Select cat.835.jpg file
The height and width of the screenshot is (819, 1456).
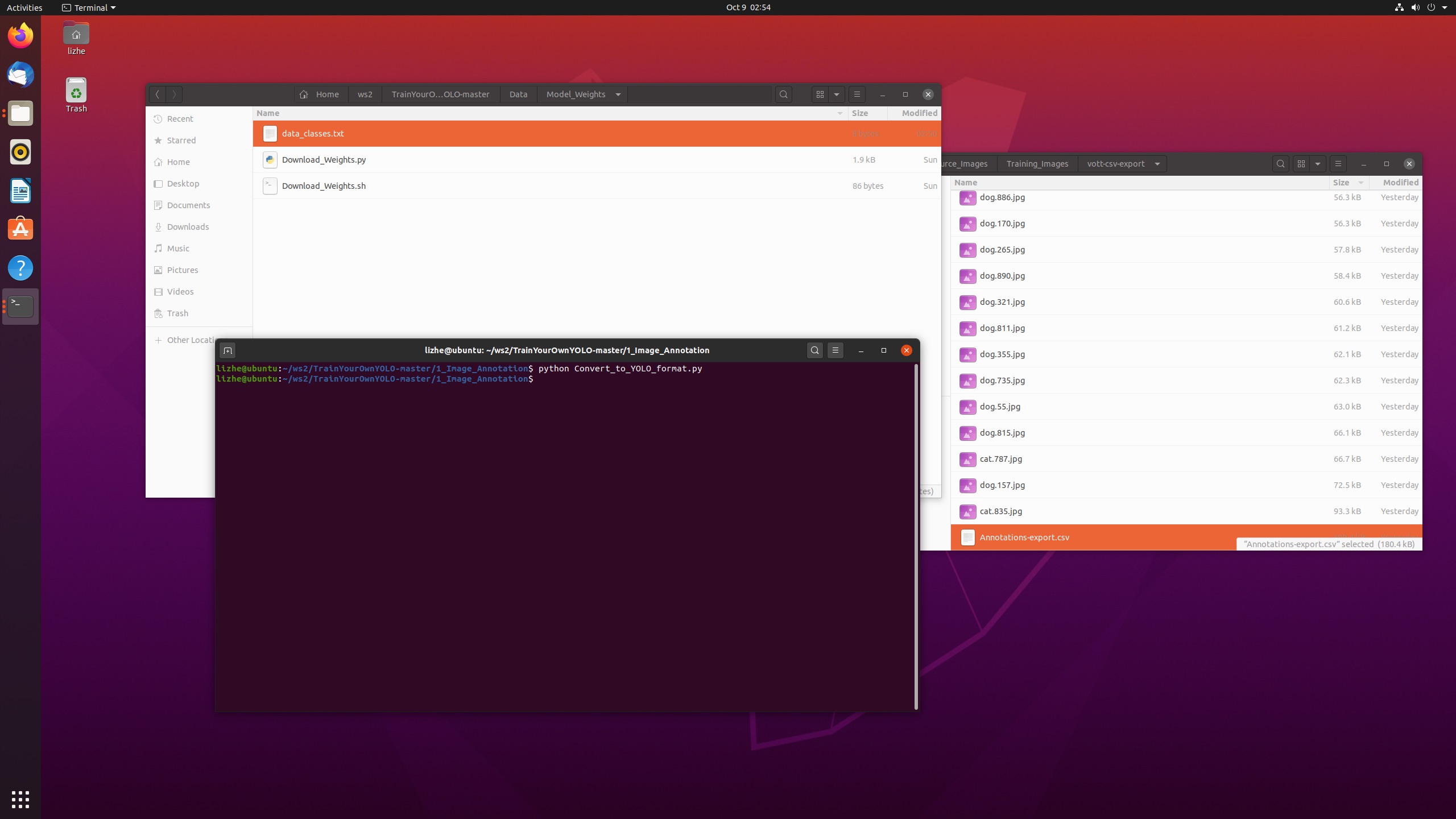[1186, 511]
